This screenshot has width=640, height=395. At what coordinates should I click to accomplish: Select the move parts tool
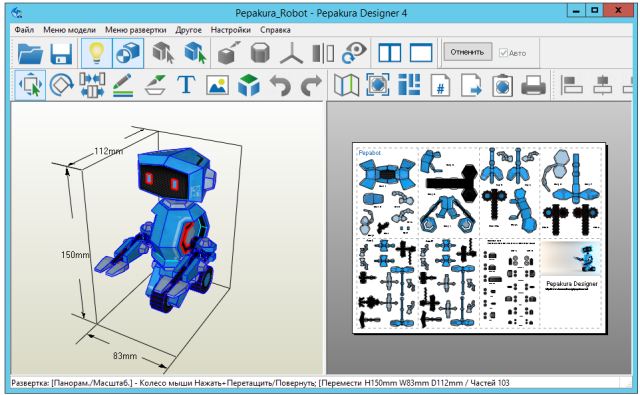[31, 85]
